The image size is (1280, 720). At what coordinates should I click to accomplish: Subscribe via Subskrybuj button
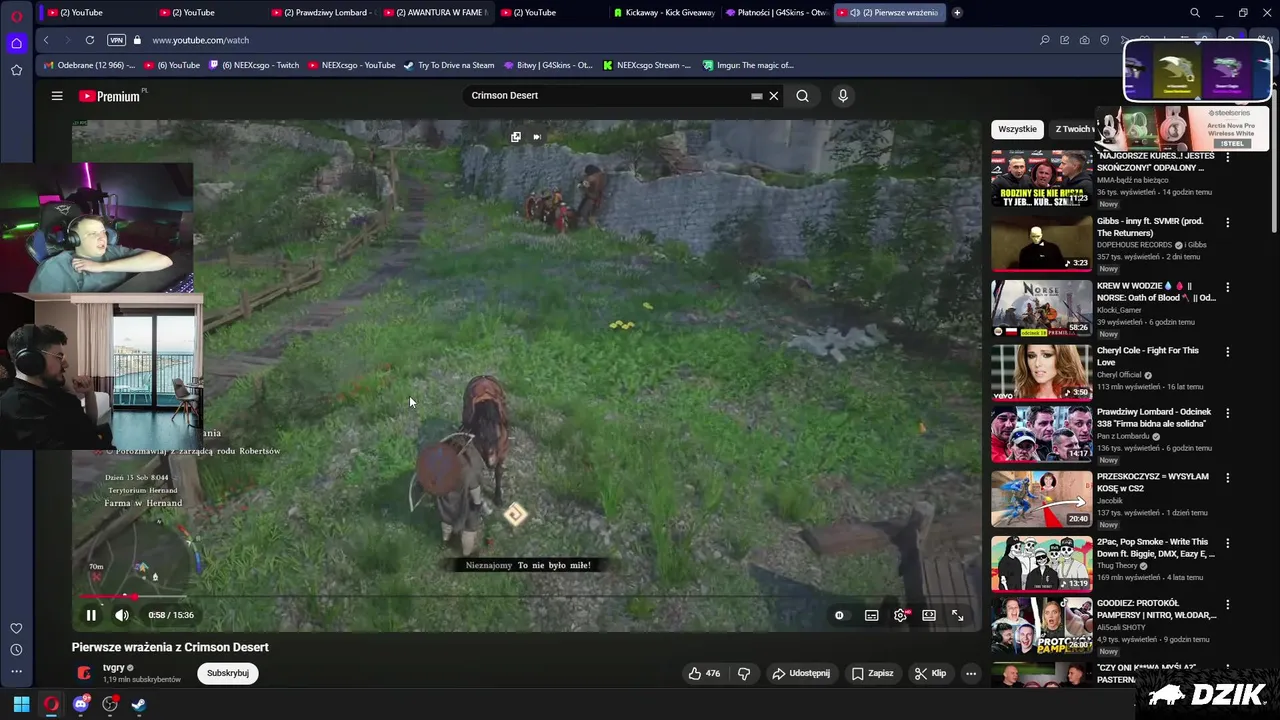(228, 673)
